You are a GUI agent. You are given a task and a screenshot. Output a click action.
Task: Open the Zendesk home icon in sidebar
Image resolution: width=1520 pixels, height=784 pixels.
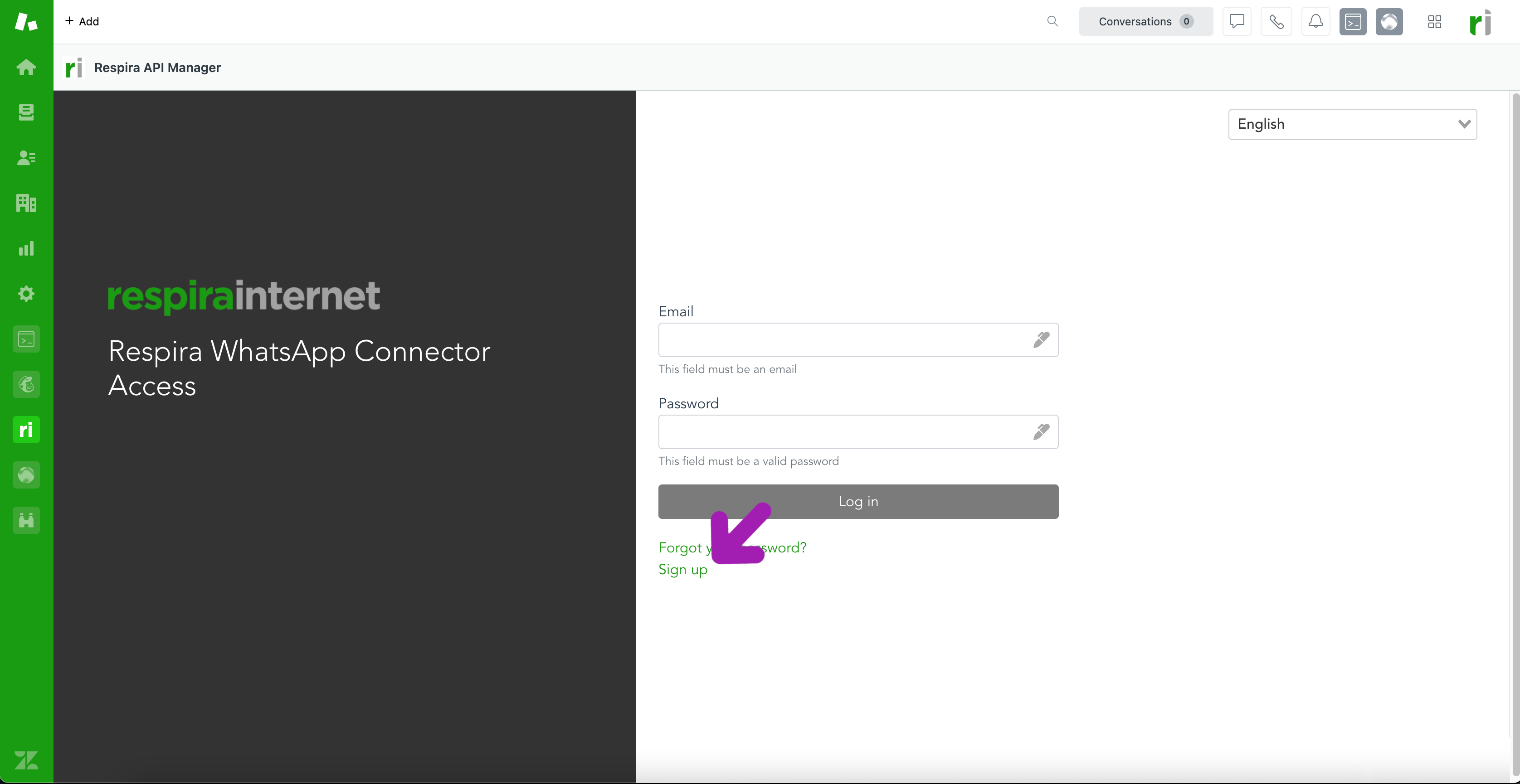(26, 67)
